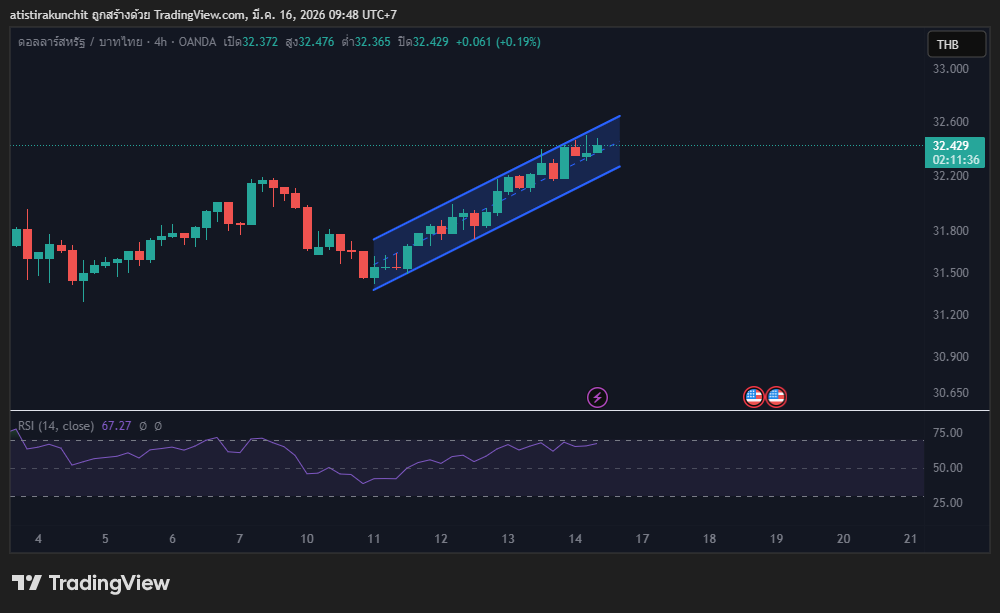Click the 75.00 level on the RSI scale

[x=948, y=433]
